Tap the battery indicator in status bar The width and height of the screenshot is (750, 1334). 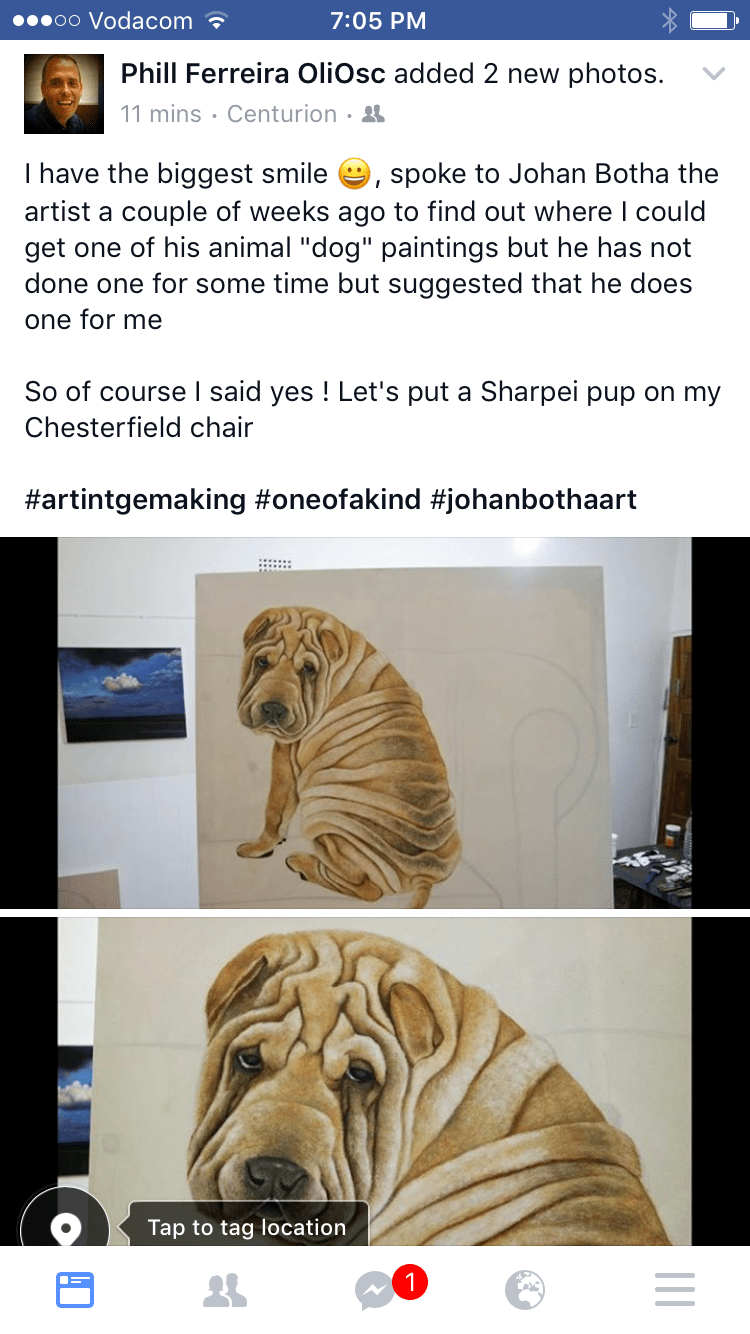pos(714,20)
